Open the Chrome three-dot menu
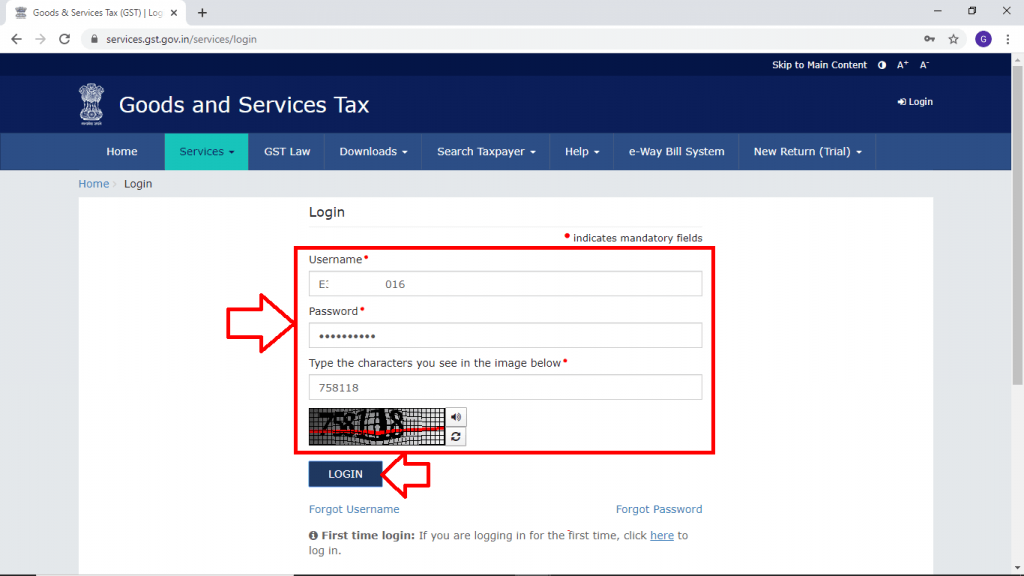Screen dimensions: 1024x576 coord(1008,39)
